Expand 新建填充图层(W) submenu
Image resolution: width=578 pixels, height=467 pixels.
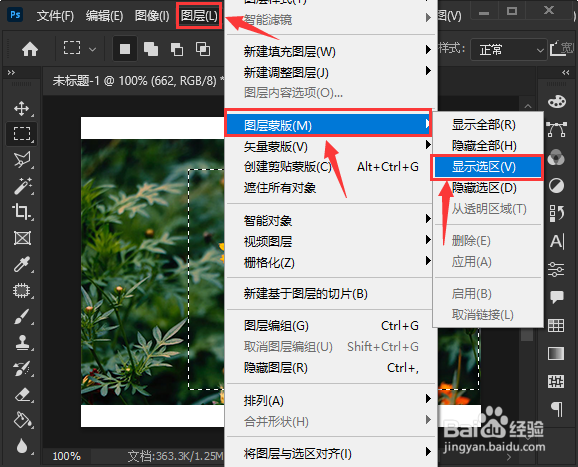[330, 52]
